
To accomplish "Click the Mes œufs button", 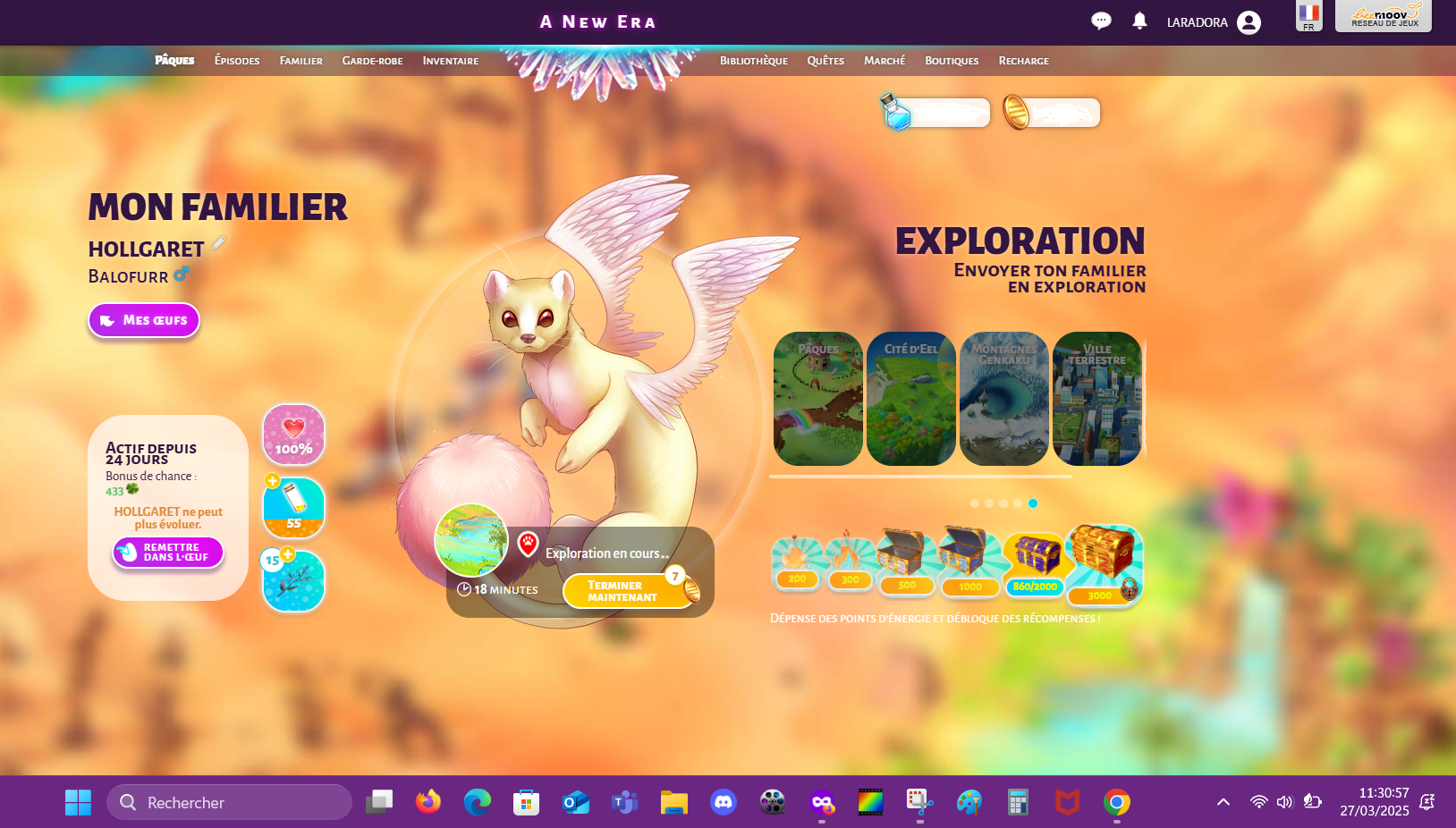I will 144,320.
